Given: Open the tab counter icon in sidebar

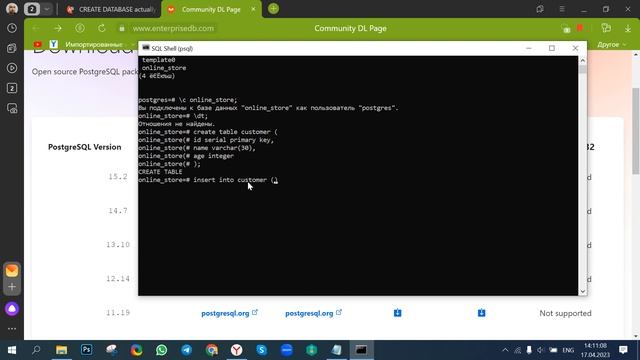Looking at the screenshot, I should click(12, 88).
